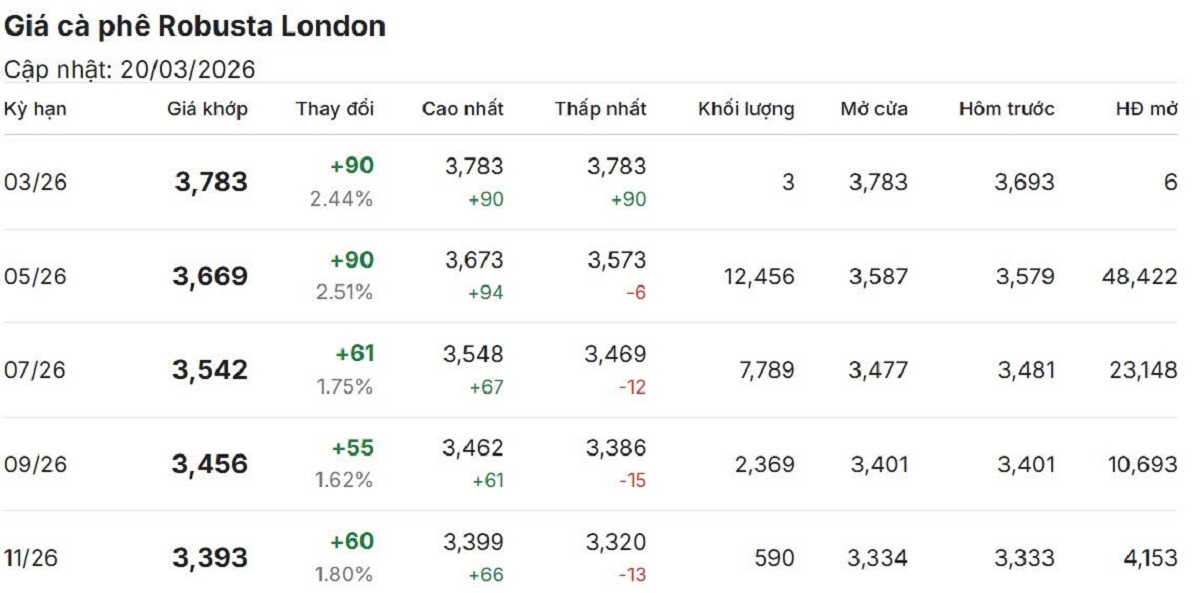Select the Cao nhất column header
Image resolution: width=1200 pixels, height=593 pixels.
463,109
